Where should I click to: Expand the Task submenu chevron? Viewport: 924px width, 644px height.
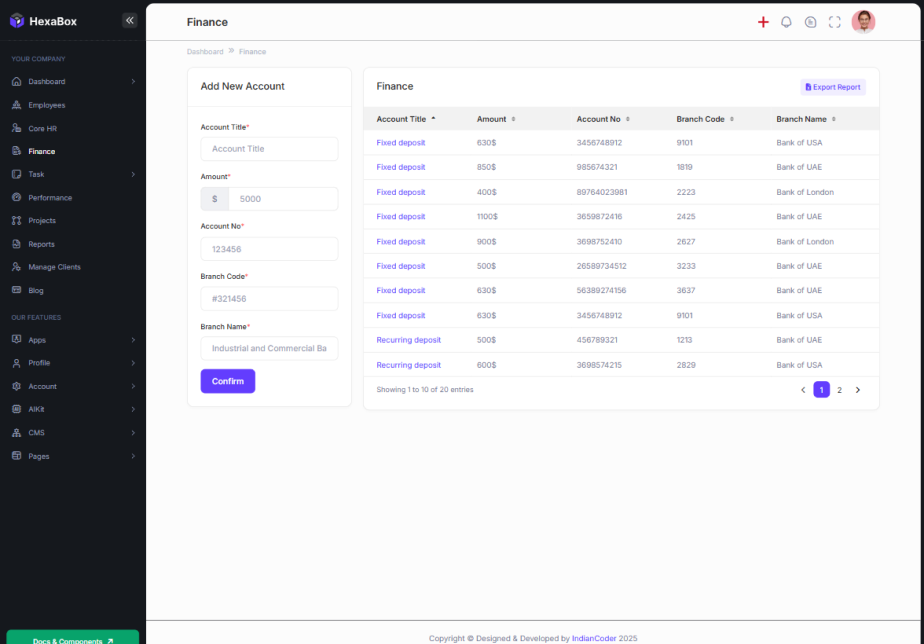click(133, 174)
